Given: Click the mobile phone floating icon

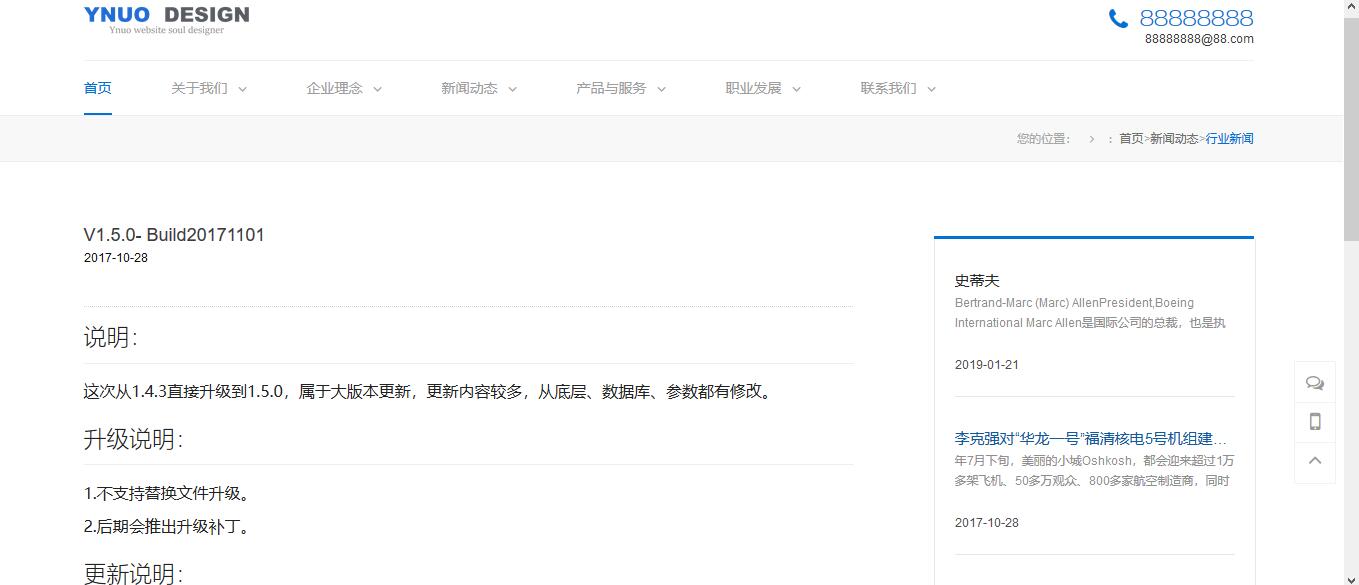Looking at the screenshot, I should tap(1315, 422).
